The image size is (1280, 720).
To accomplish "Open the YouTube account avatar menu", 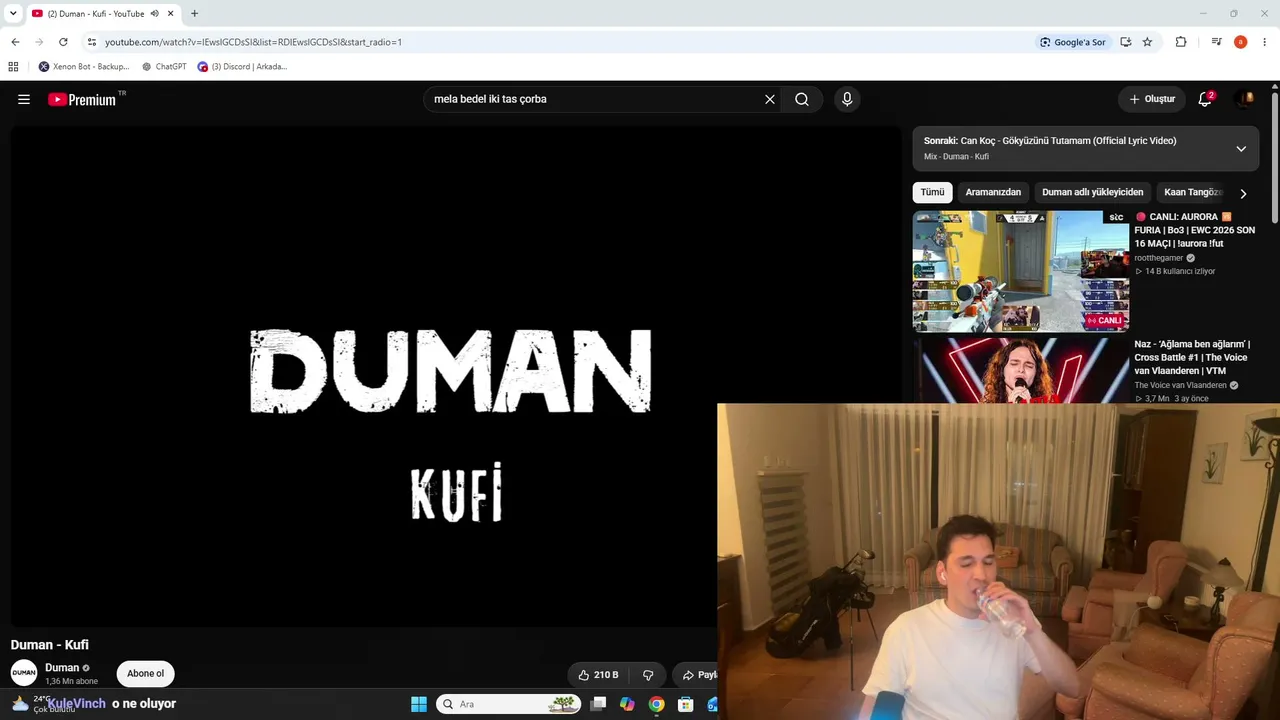I will coord(1245,99).
